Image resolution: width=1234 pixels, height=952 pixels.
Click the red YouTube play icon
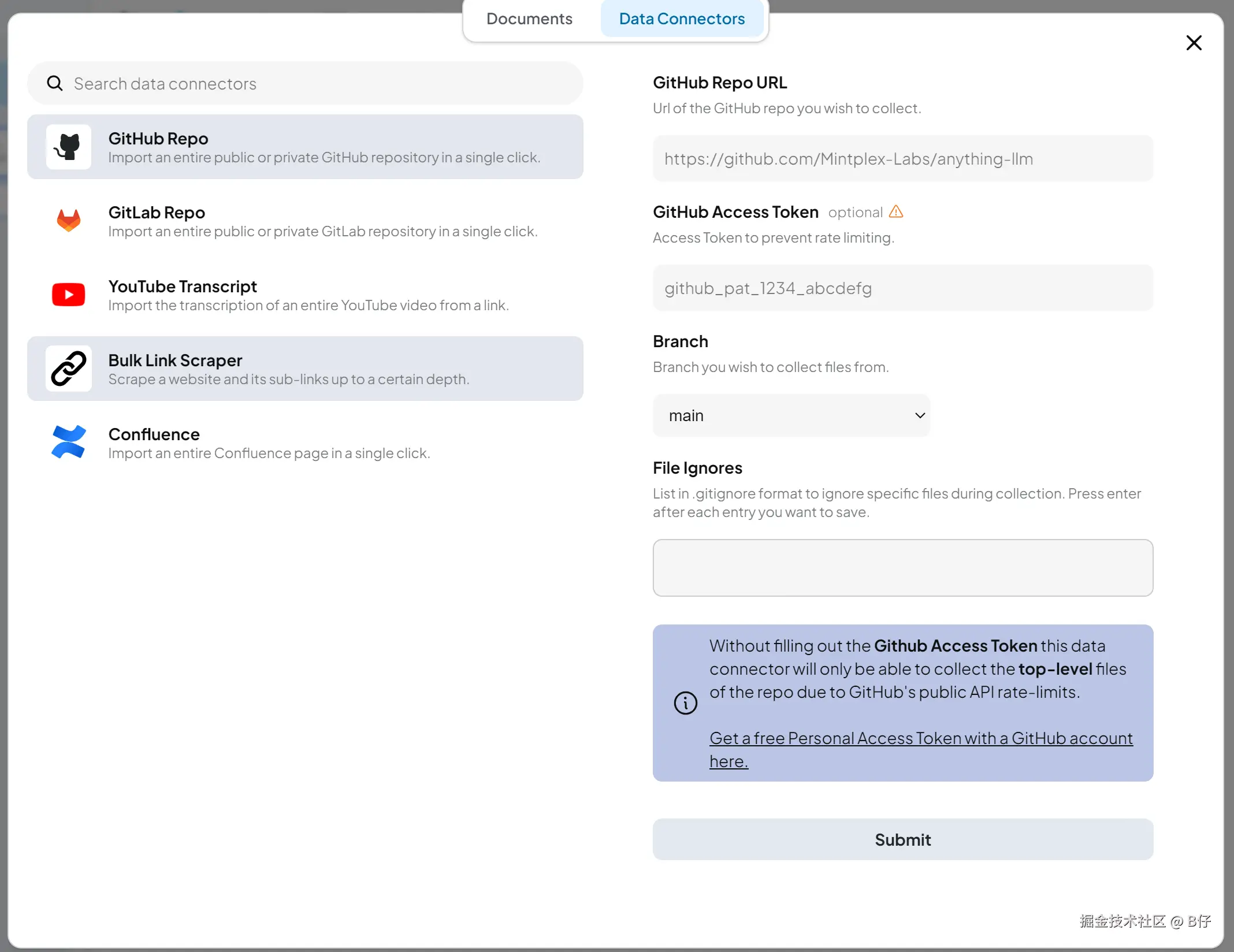(x=68, y=295)
